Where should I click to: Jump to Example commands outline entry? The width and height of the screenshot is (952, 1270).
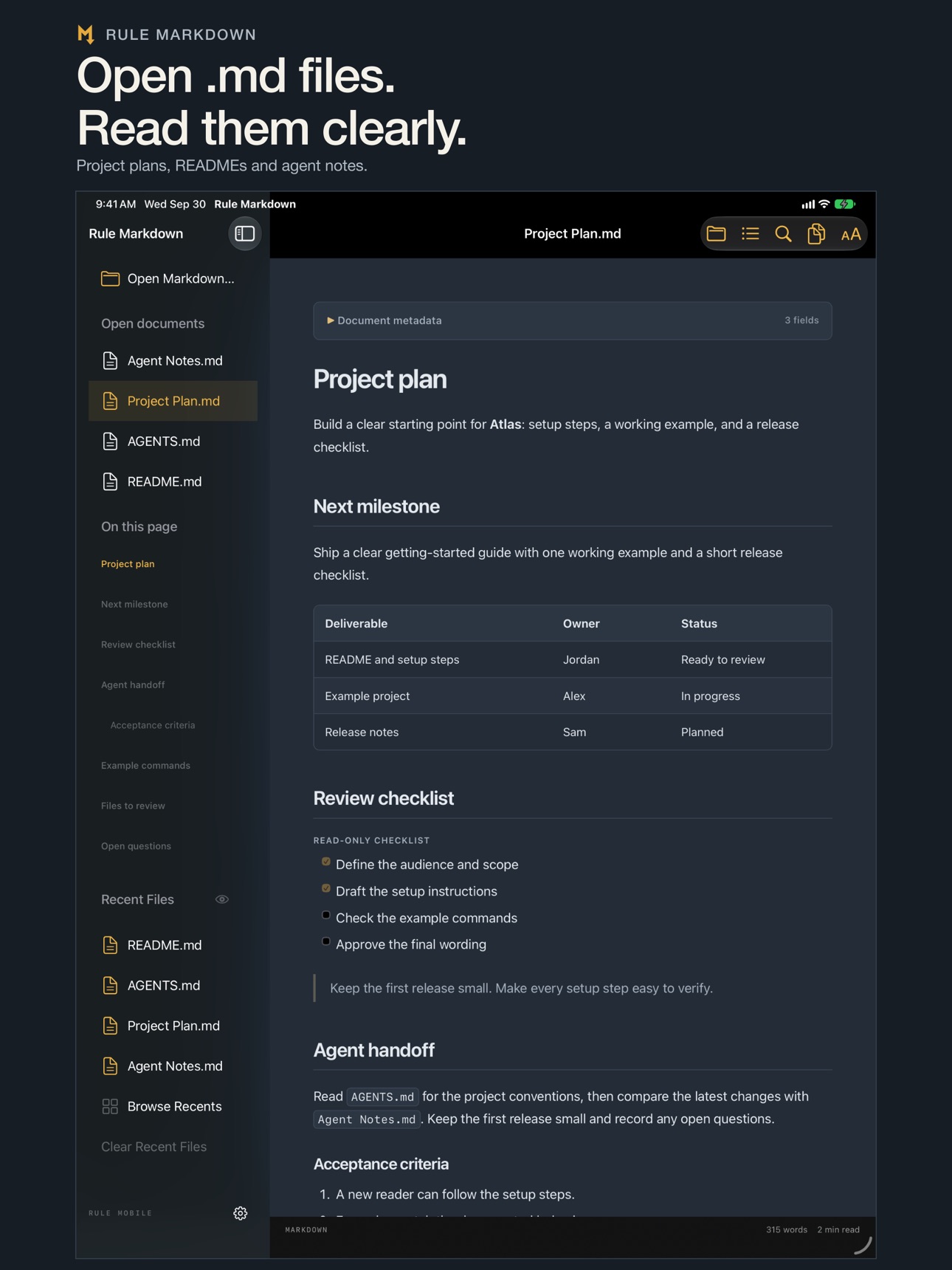pos(145,766)
